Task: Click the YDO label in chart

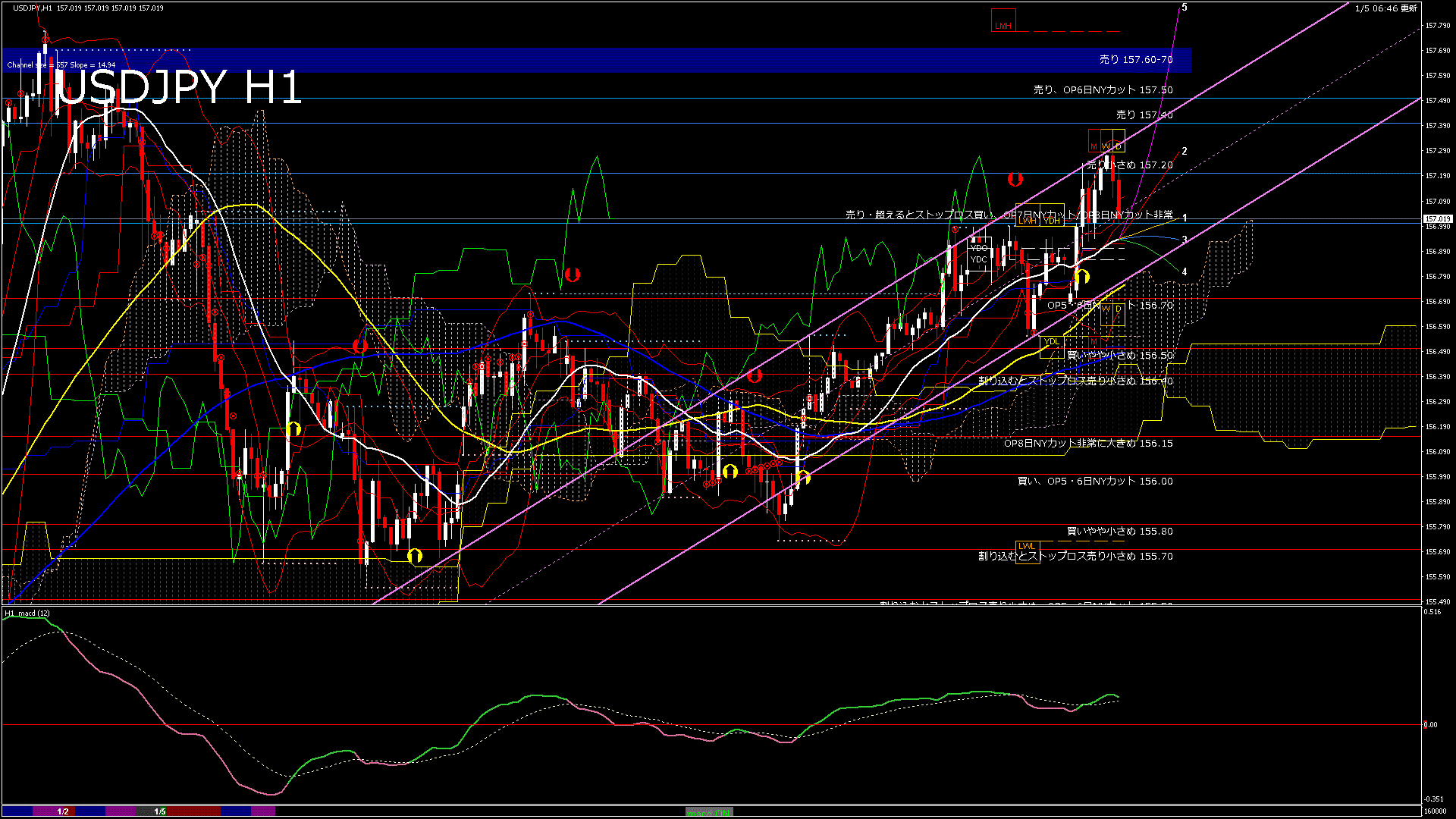Action: pos(979,247)
